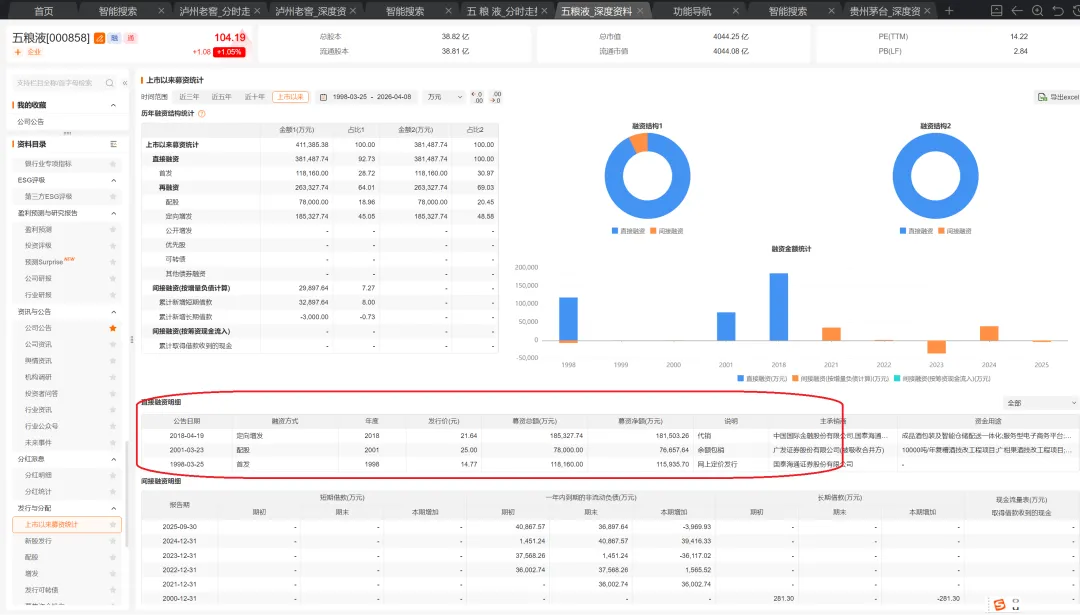Select the 近三年 time range
The height and width of the screenshot is (615, 1080).
pos(189,97)
